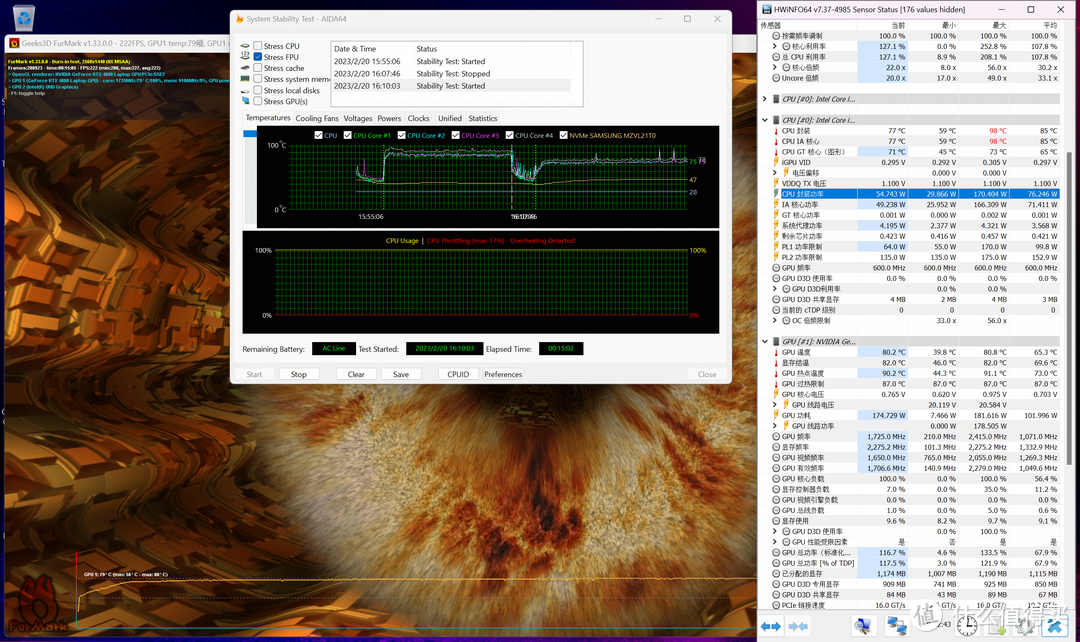Click the blue X close-sensors icon in HWiNFO
Image resolution: width=1080 pixels, height=642 pixels.
[x=1055, y=625]
